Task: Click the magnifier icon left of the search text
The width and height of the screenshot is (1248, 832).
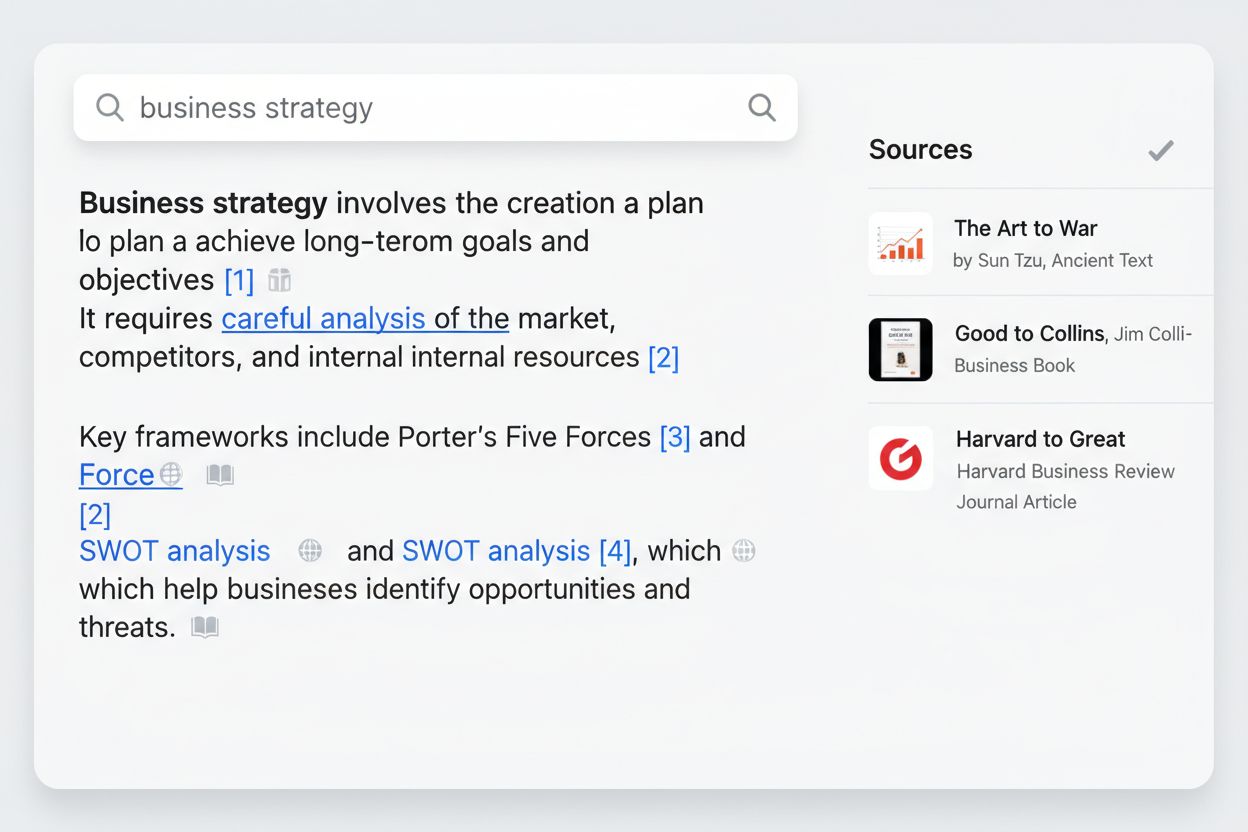Action: pyautogui.click(x=109, y=107)
